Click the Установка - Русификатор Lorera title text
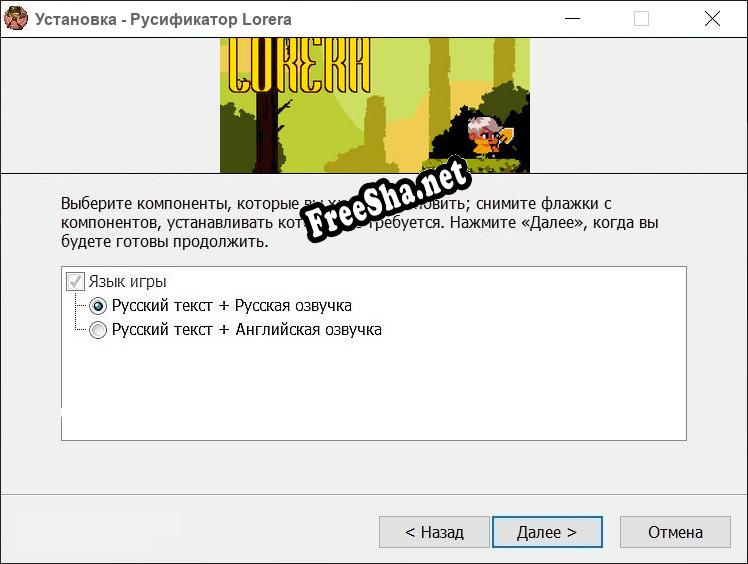The width and height of the screenshot is (748, 564). coord(163,19)
